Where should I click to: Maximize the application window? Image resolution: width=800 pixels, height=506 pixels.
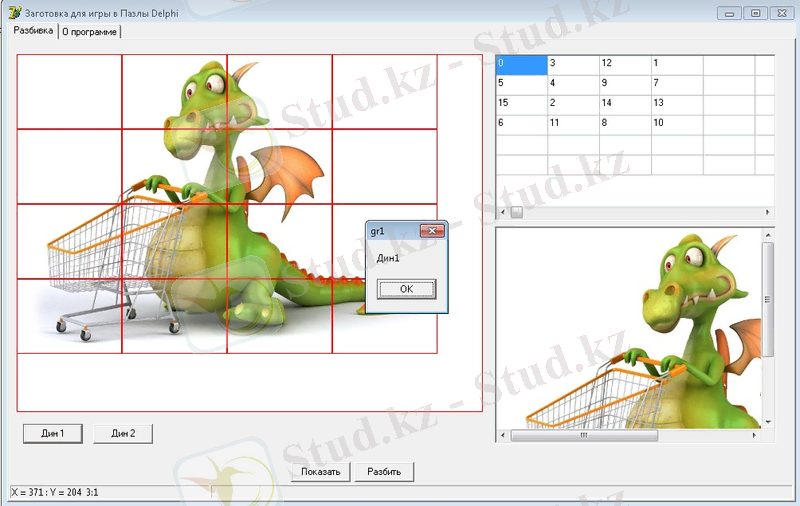click(755, 13)
